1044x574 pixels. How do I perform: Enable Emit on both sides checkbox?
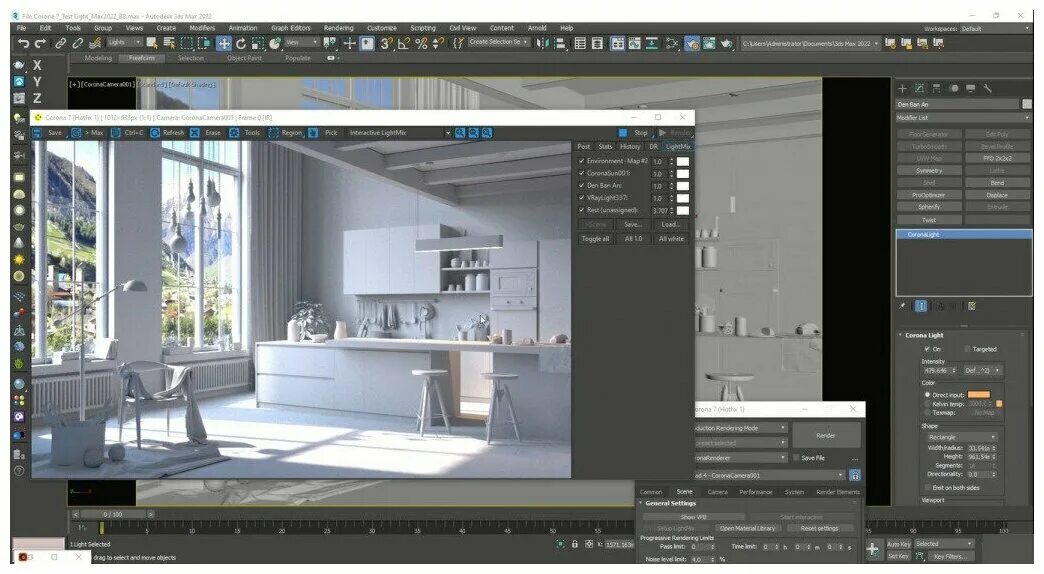click(927, 487)
